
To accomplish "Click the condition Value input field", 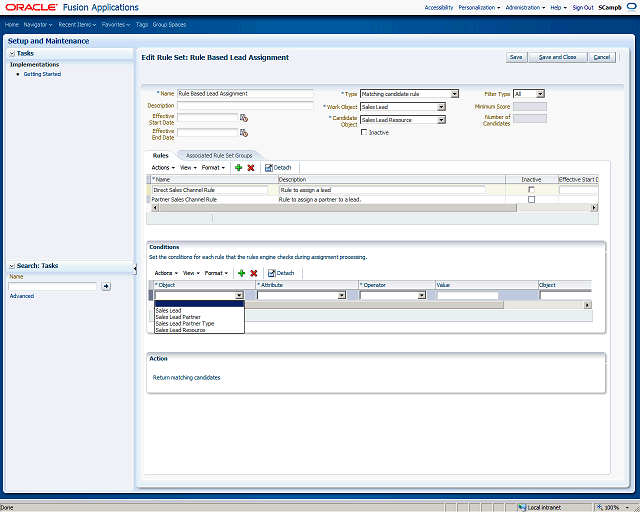I will pos(468,295).
